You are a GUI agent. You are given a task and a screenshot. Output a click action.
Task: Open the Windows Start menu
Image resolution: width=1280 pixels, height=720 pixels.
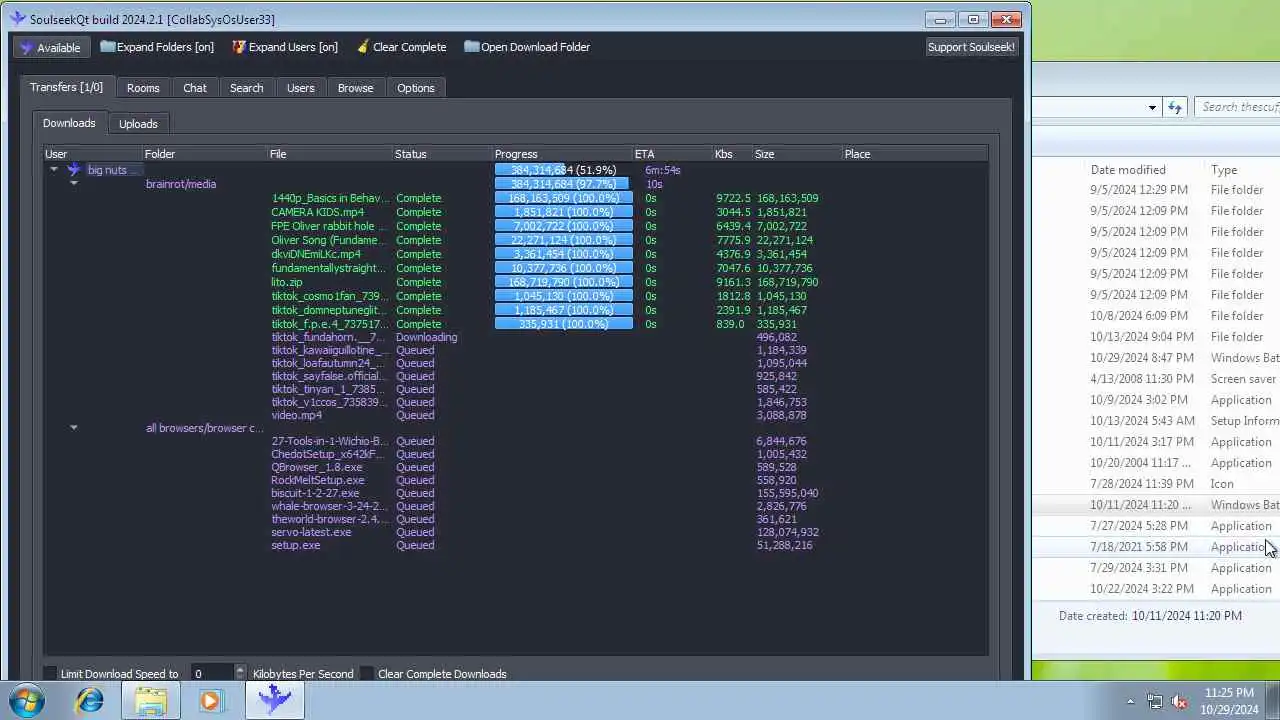[x=26, y=700]
